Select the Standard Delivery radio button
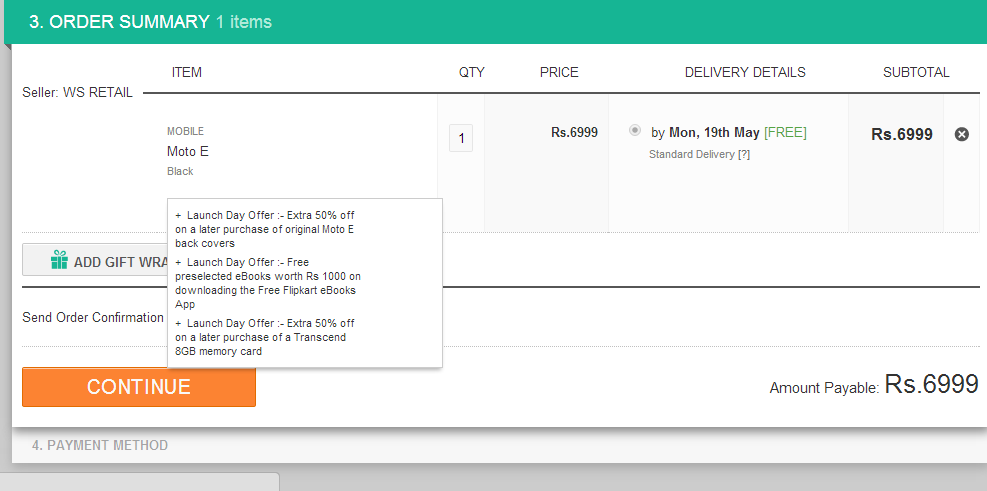This screenshot has height=491, width=987. pos(635,130)
